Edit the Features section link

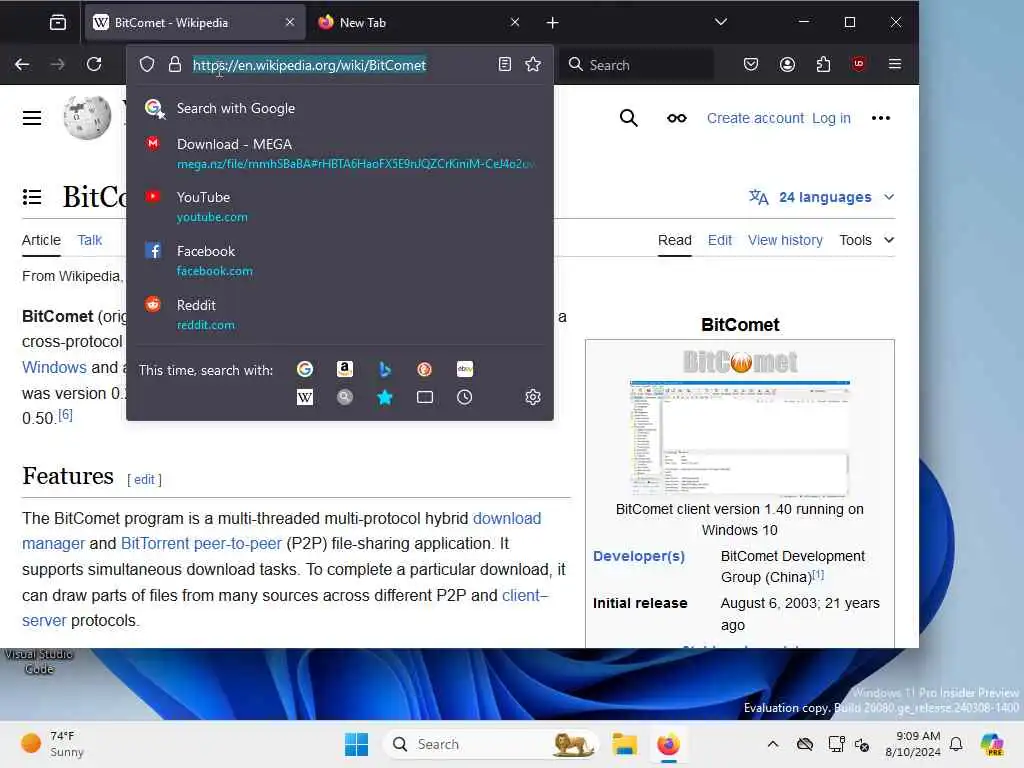click(144, 479)
